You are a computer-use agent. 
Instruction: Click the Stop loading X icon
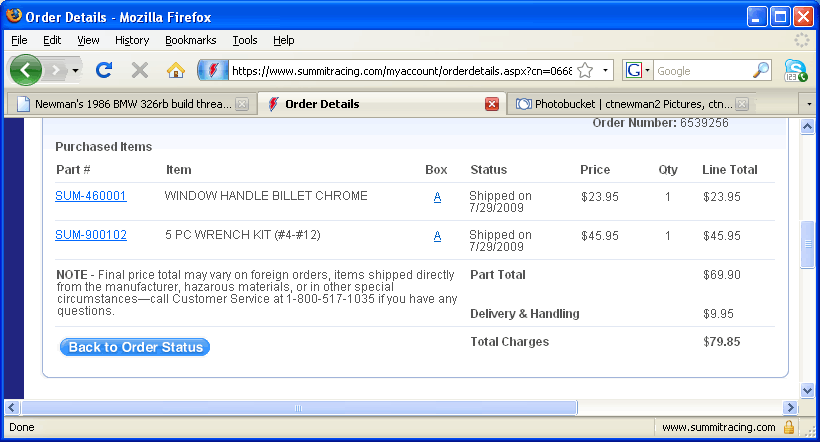140,70
